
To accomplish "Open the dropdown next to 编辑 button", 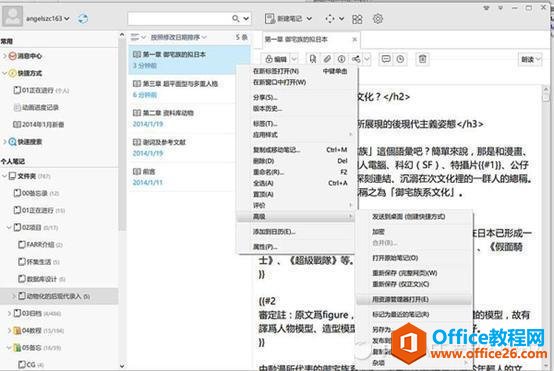I will 294,59.
